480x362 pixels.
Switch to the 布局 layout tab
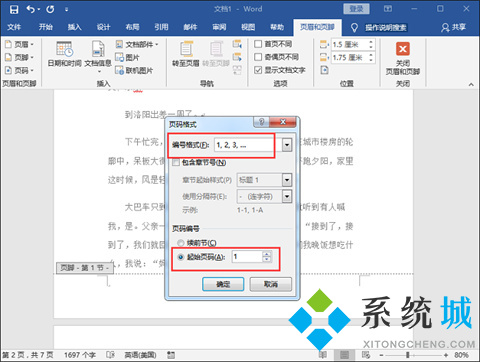[132, 27]
